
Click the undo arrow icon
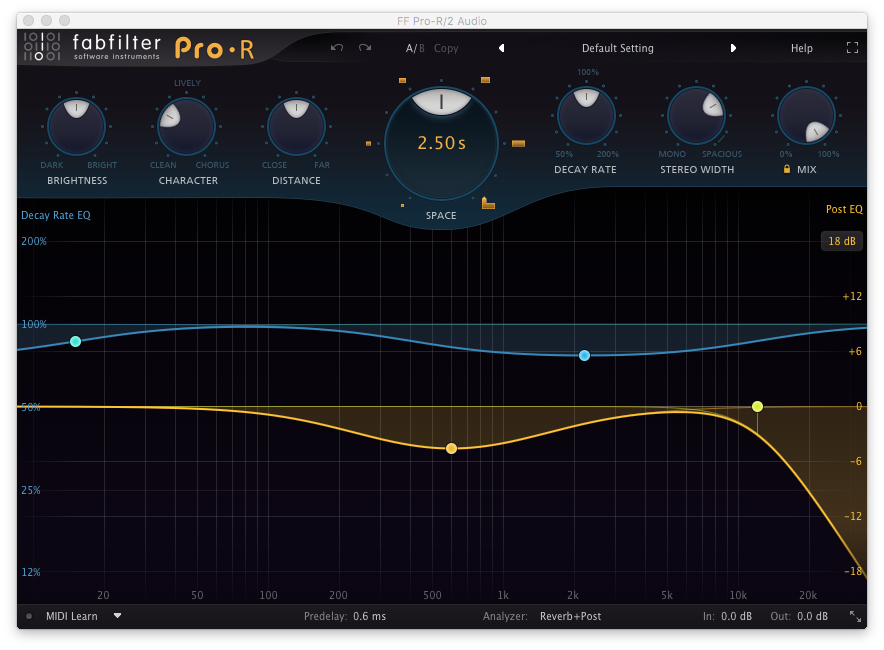[x=339, y=47]
